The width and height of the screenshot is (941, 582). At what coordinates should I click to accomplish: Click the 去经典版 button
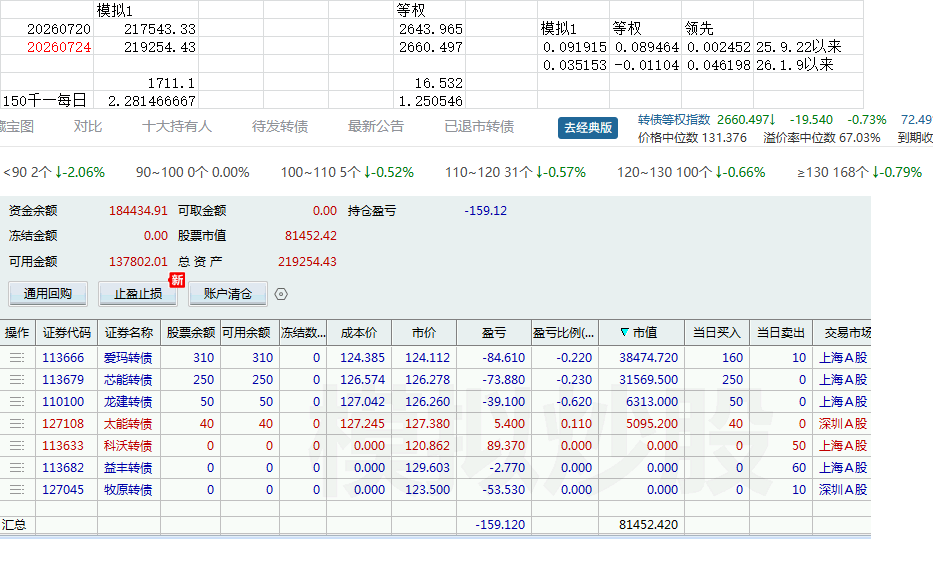pos(588,128)
